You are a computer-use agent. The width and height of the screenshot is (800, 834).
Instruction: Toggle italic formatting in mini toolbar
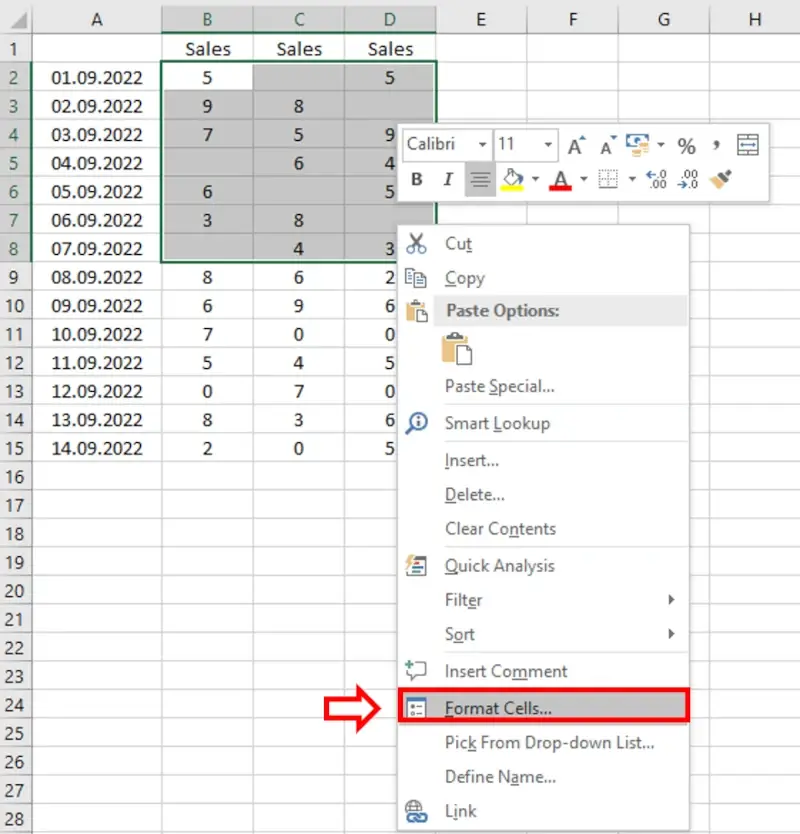coord(448,180)
